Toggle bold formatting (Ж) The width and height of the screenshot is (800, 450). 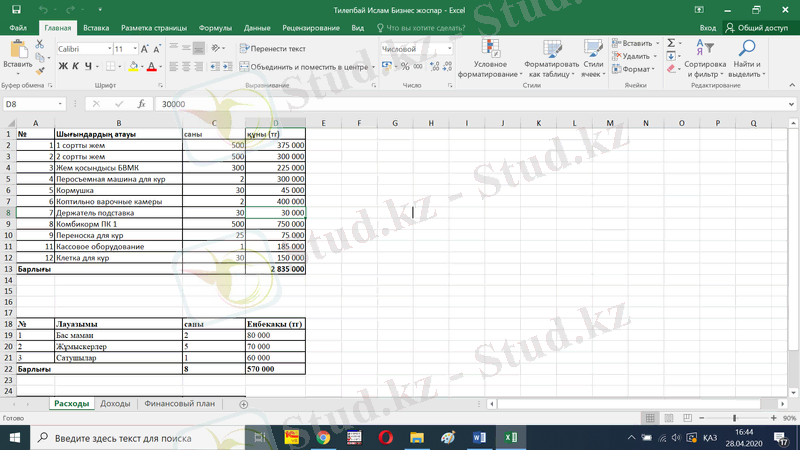pos(63,66)
